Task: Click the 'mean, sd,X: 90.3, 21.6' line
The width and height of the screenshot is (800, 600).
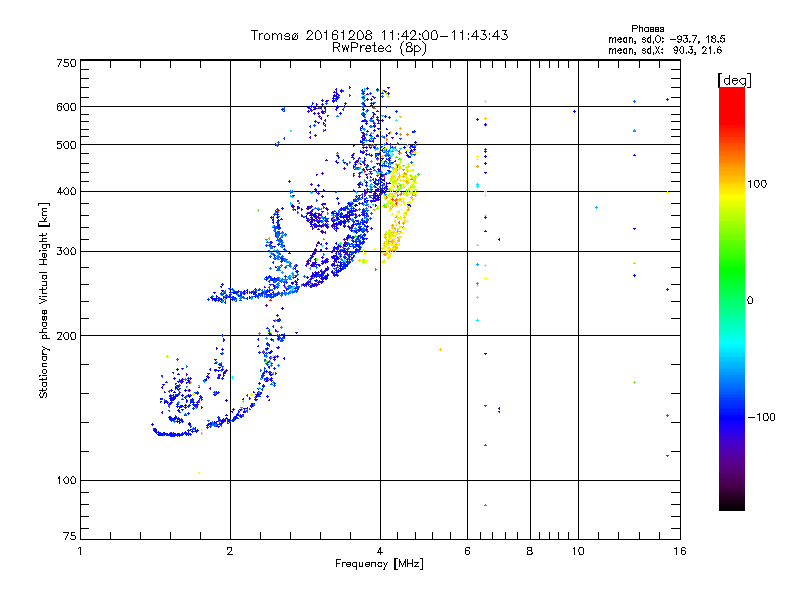Action: (665, 50)
